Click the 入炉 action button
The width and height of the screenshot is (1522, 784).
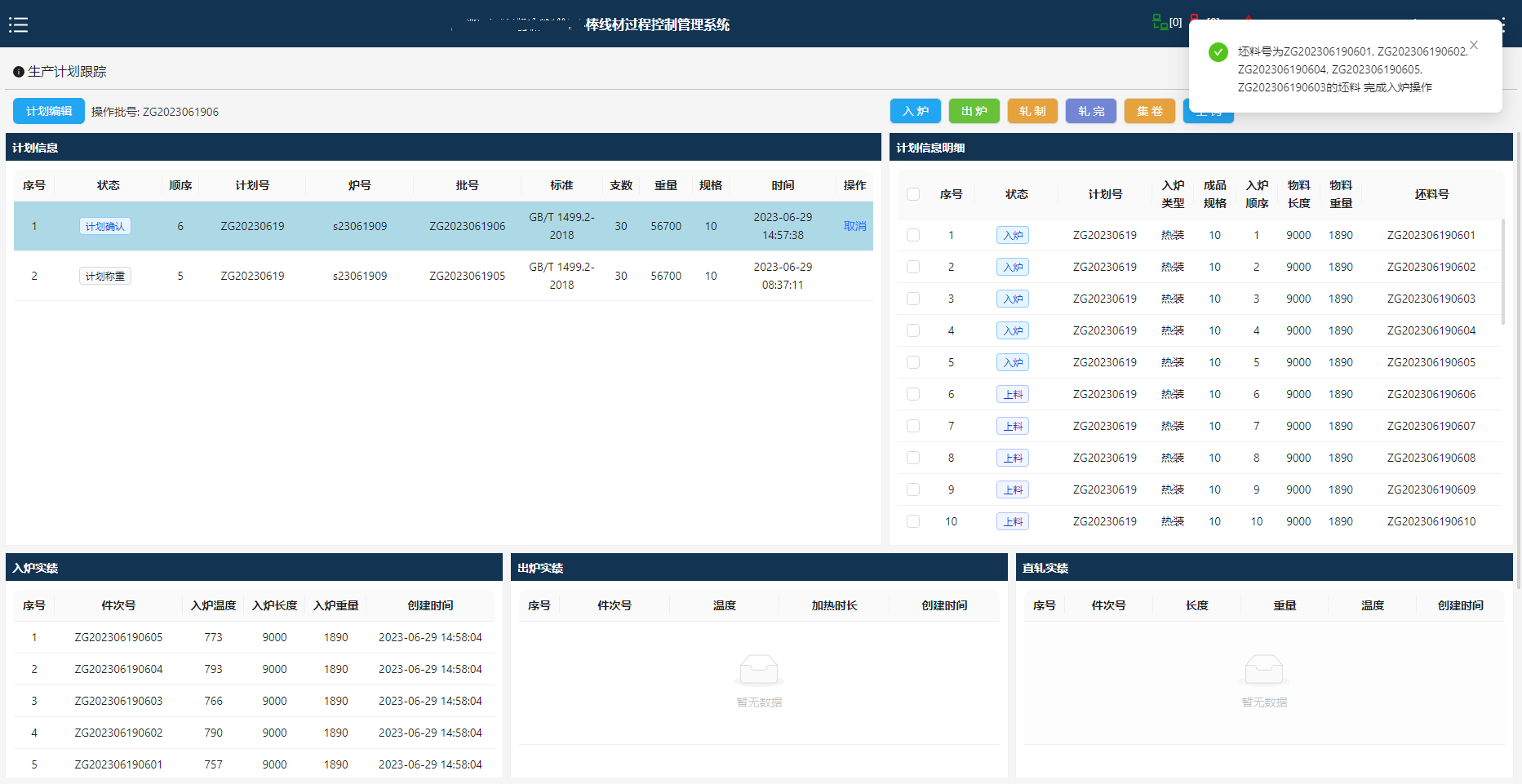[916, 111]
